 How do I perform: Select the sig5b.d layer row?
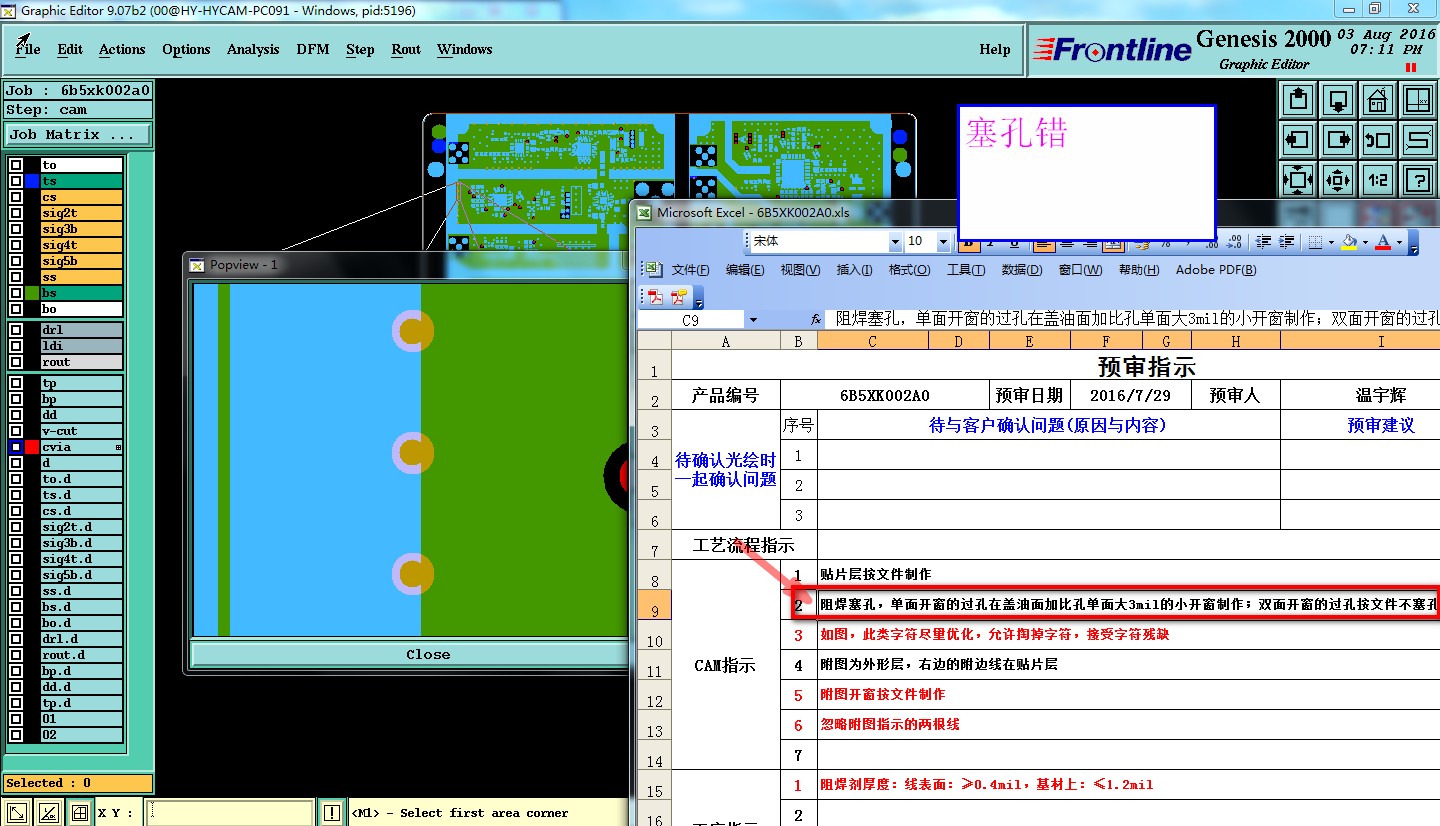pos(81,575)
